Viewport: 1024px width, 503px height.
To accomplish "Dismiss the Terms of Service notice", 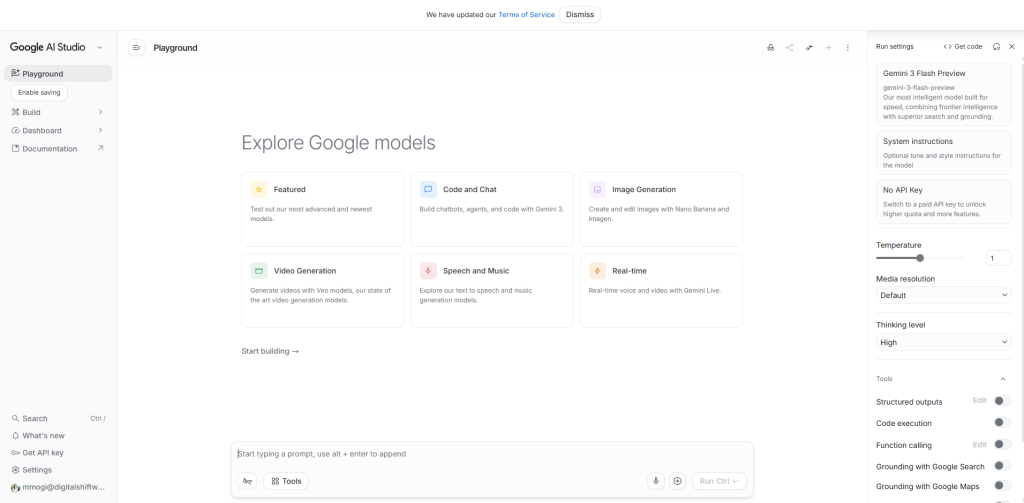I will coord(579,15).
